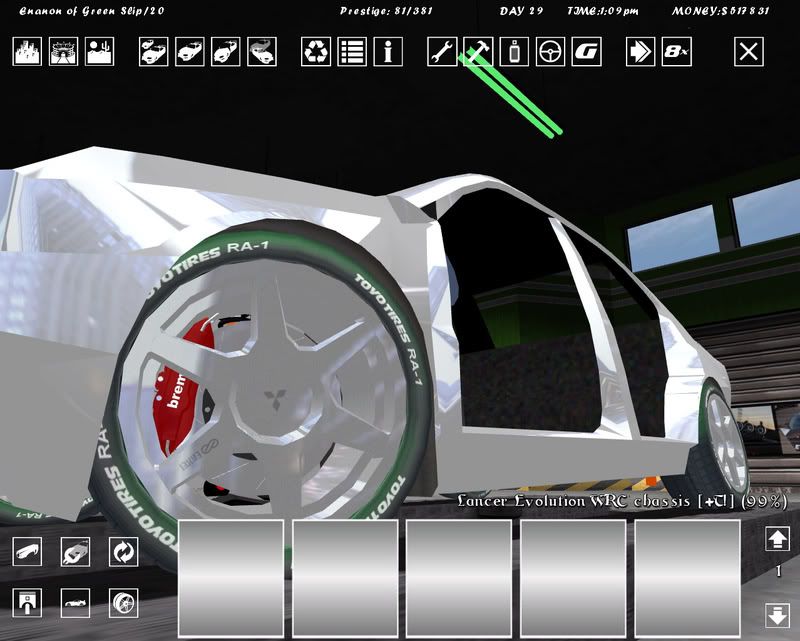
Task: Click the fast-forward time arrow icon
Action: pyautogui.click(x=640, y=52)
